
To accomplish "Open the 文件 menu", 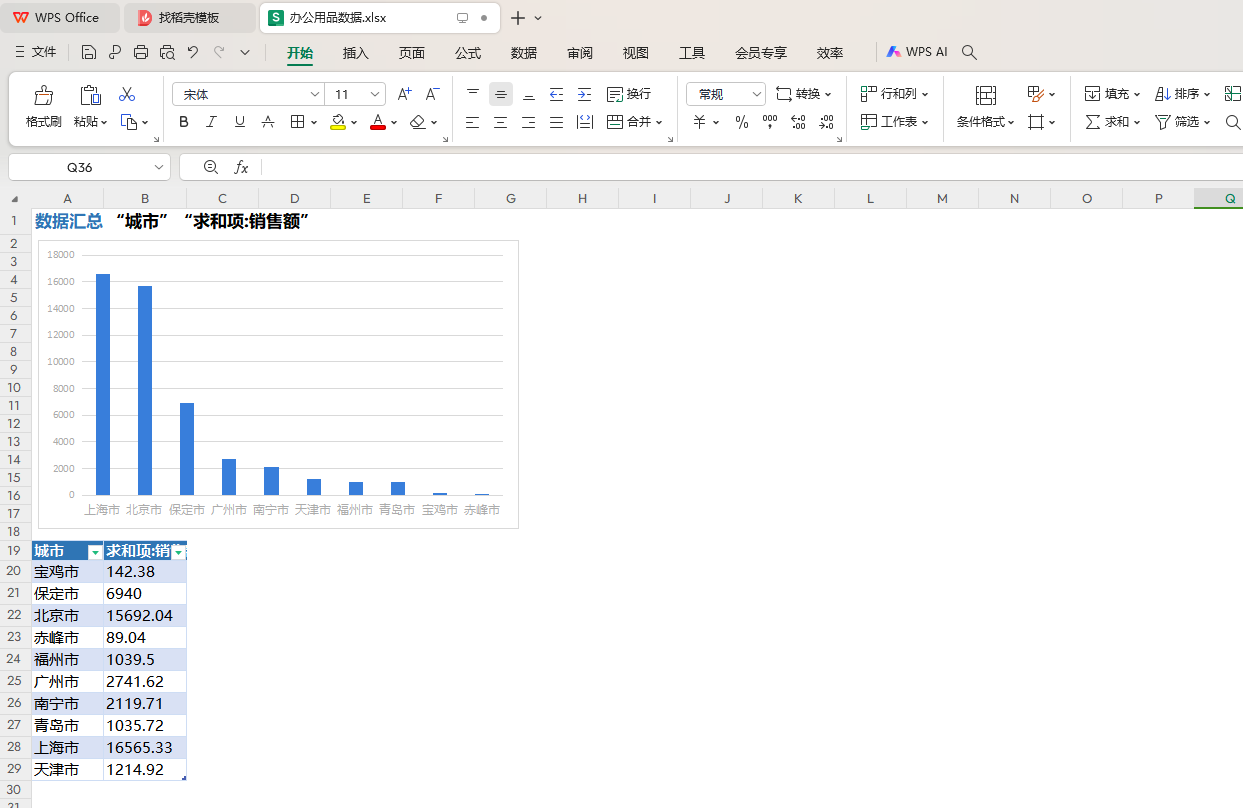I will pyautogui.click(x=36, y=52).
